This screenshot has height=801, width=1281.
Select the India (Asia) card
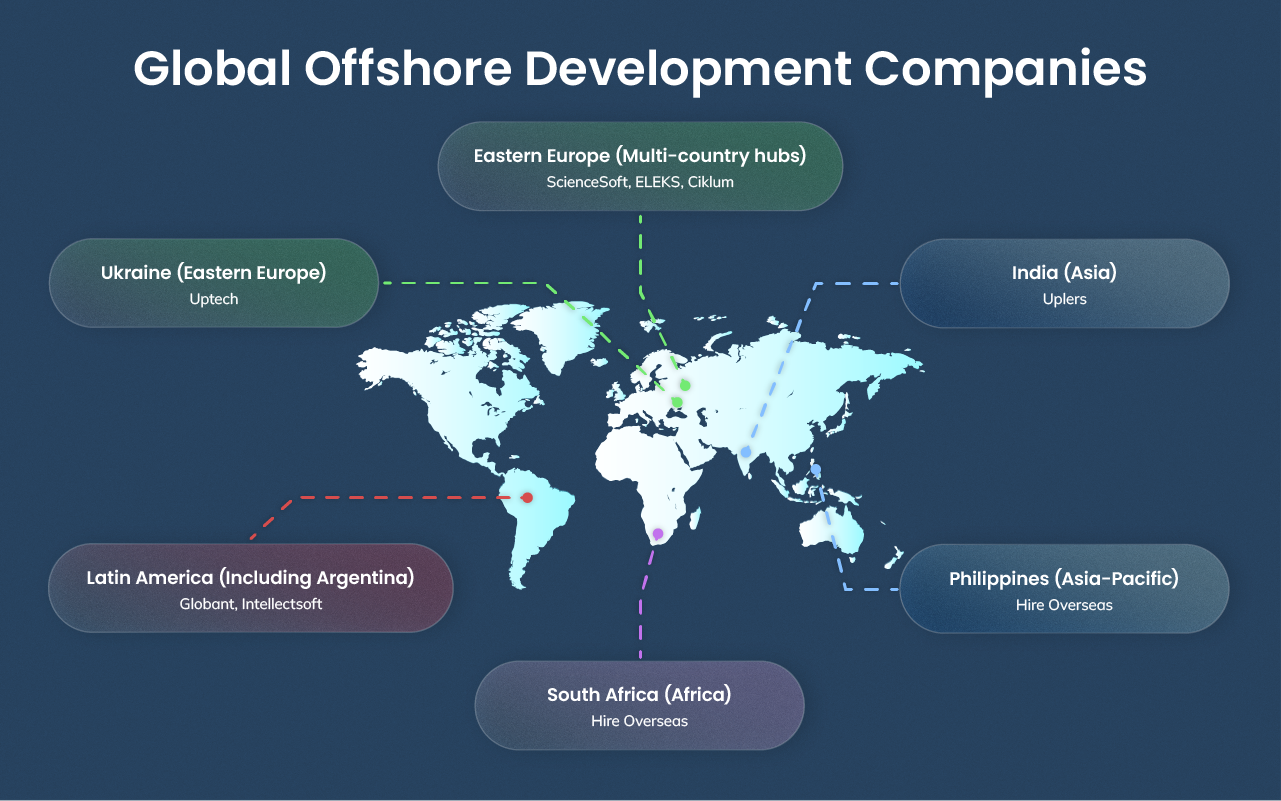[1064, 283]
